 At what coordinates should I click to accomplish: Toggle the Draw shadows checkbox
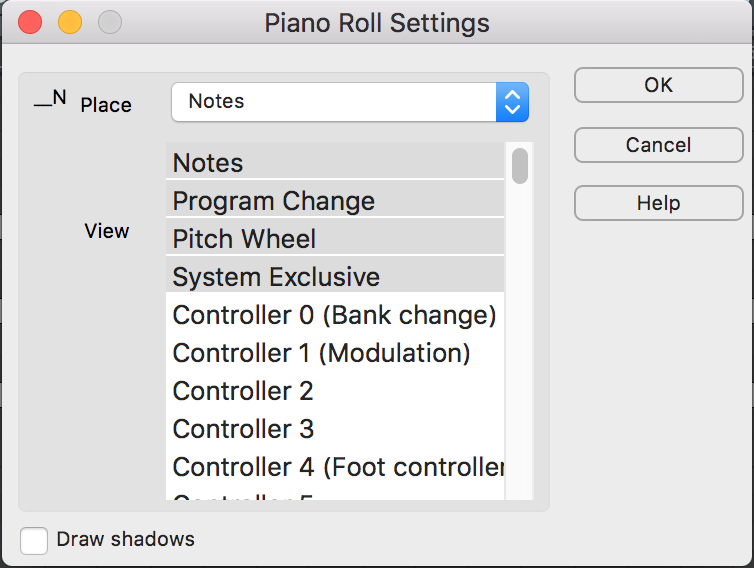pyautogui.click(x=35, y=540)
